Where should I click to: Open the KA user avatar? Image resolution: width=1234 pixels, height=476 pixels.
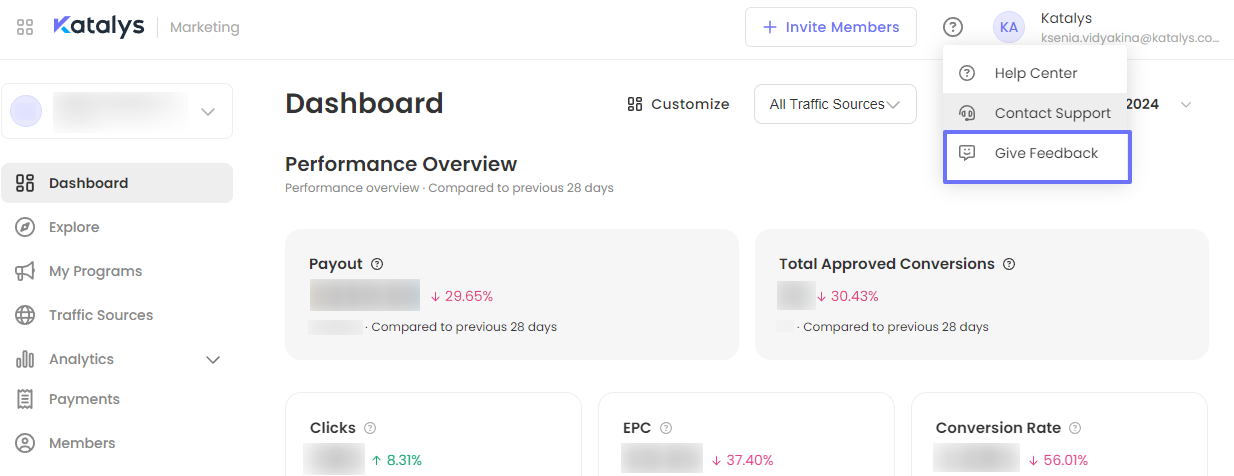[x=1008, y=27]
